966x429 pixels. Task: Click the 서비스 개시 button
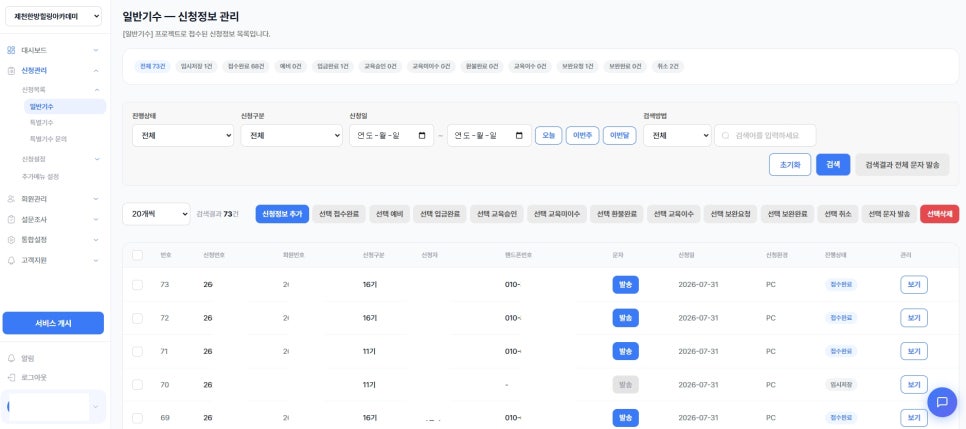53,323
